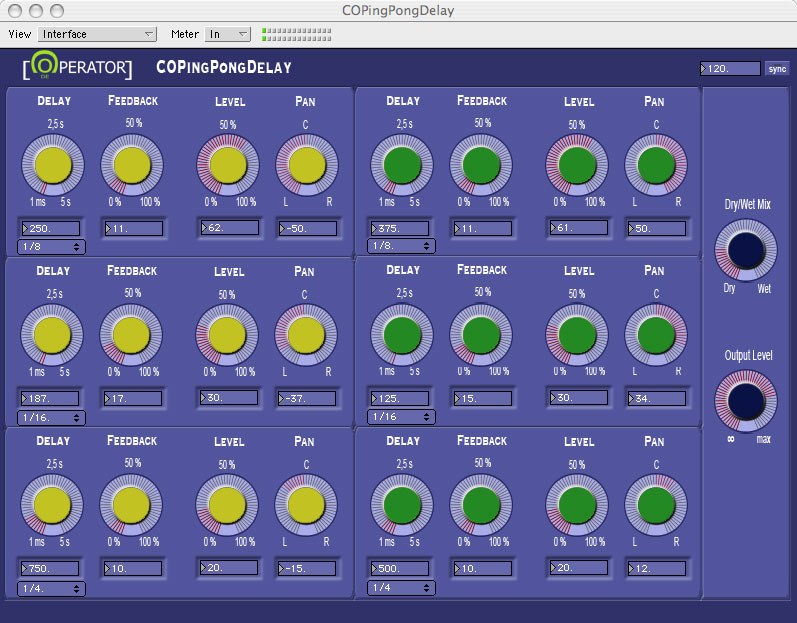
Task: Click the level field showing 61
Action: click(579, 228)
